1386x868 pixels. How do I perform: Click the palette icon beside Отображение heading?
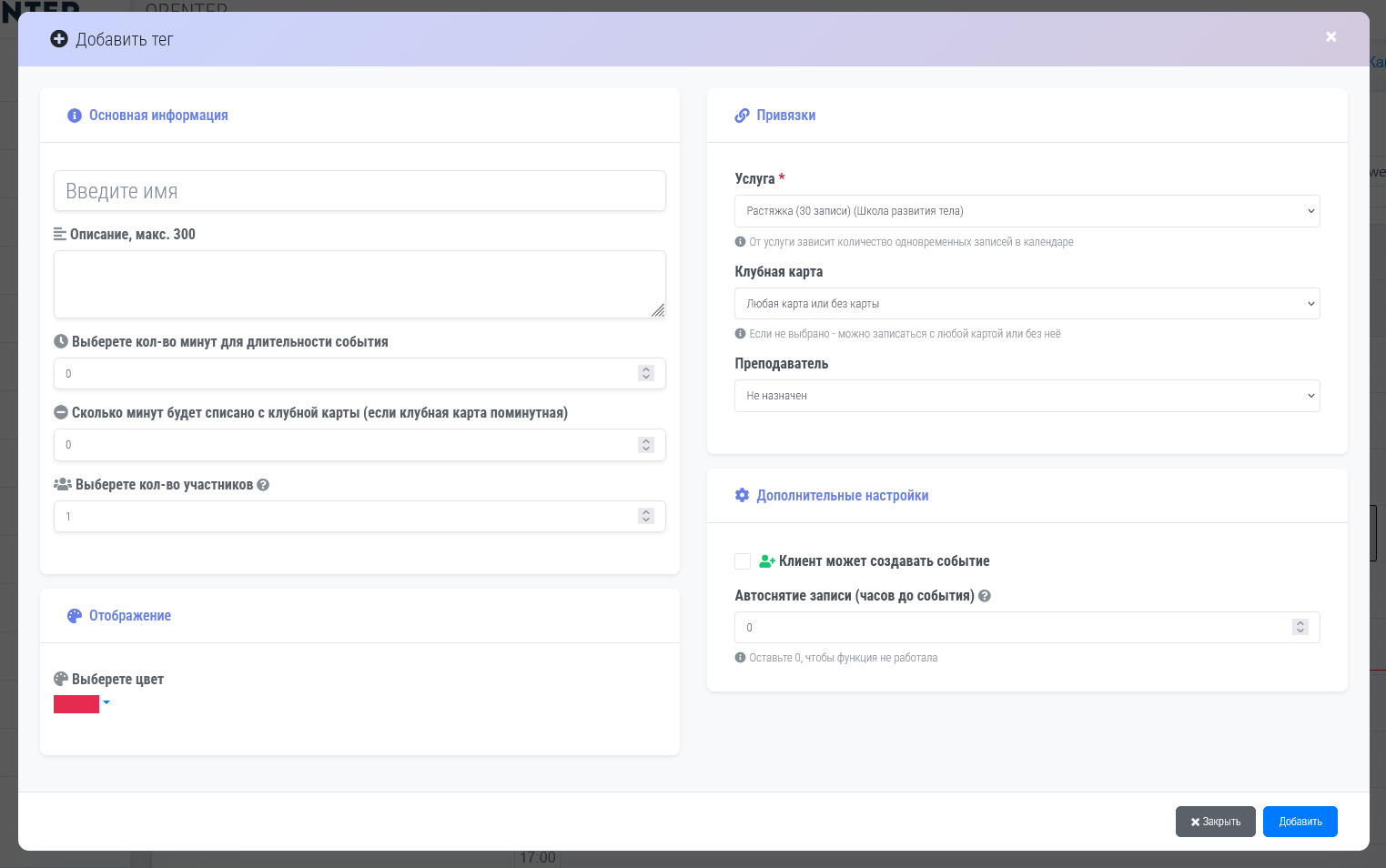(x=75, y=616)
